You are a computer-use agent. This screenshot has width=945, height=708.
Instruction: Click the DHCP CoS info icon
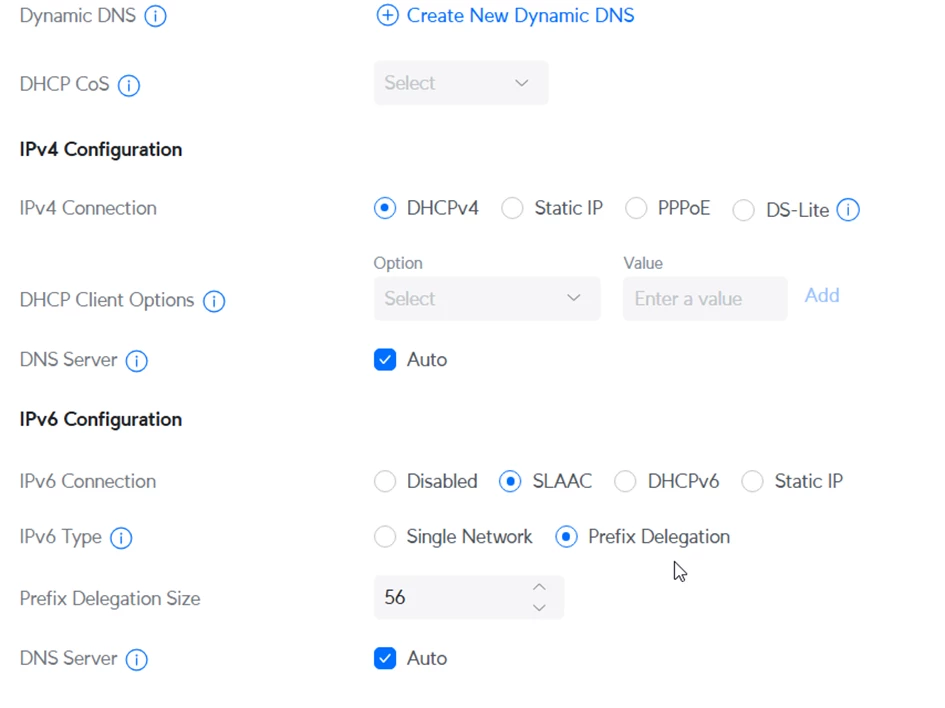128,85
